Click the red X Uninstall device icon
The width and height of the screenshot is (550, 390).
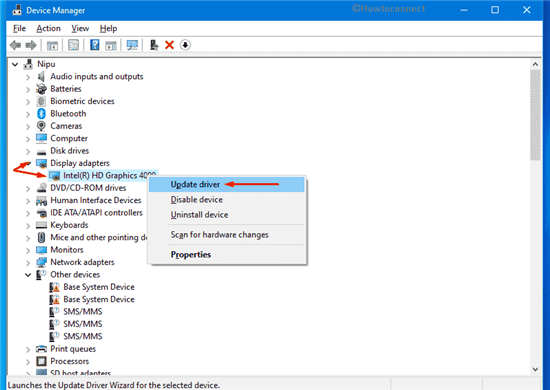click(169, 45)
